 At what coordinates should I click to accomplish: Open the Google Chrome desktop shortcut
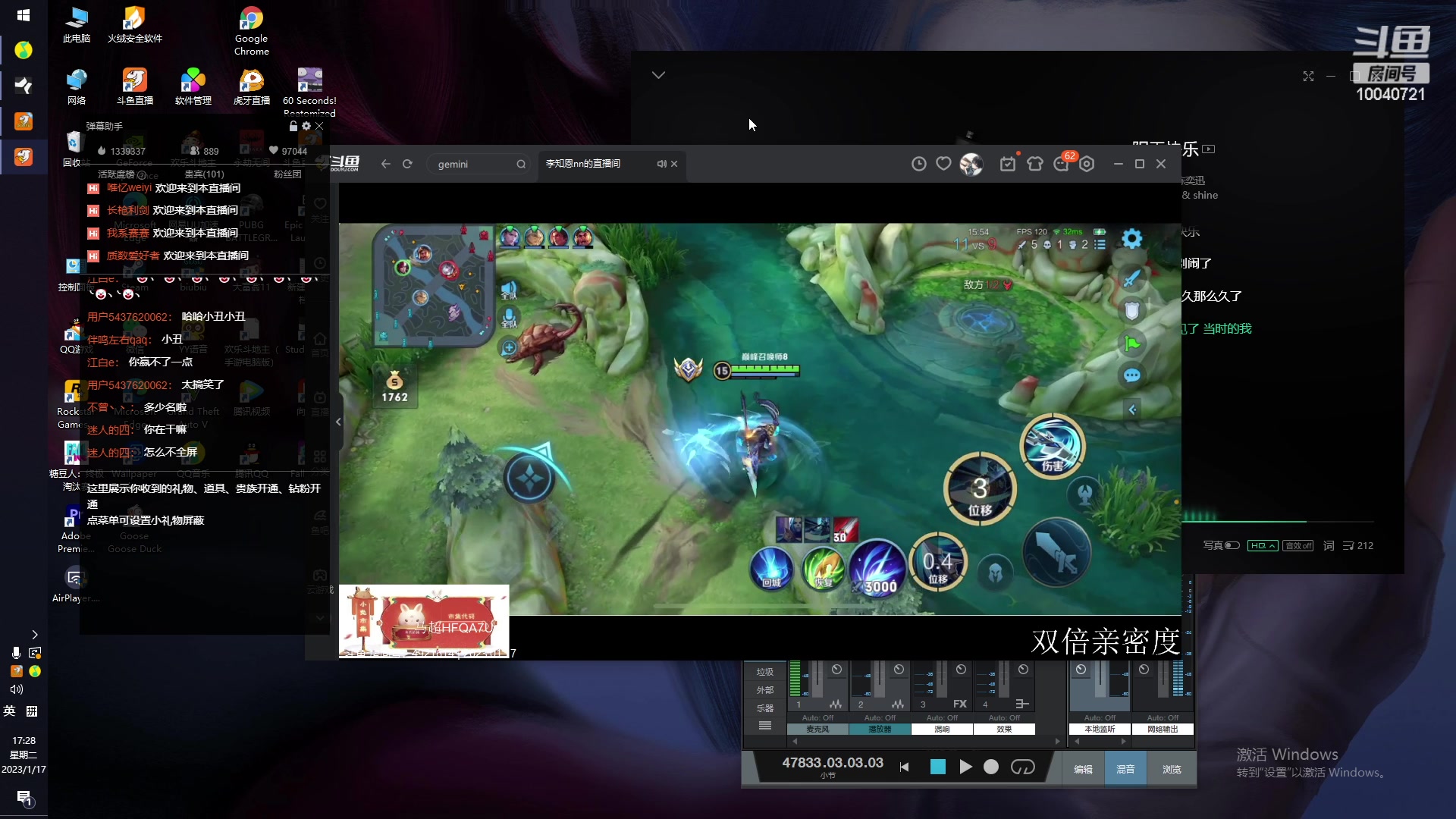coord(251,31)
